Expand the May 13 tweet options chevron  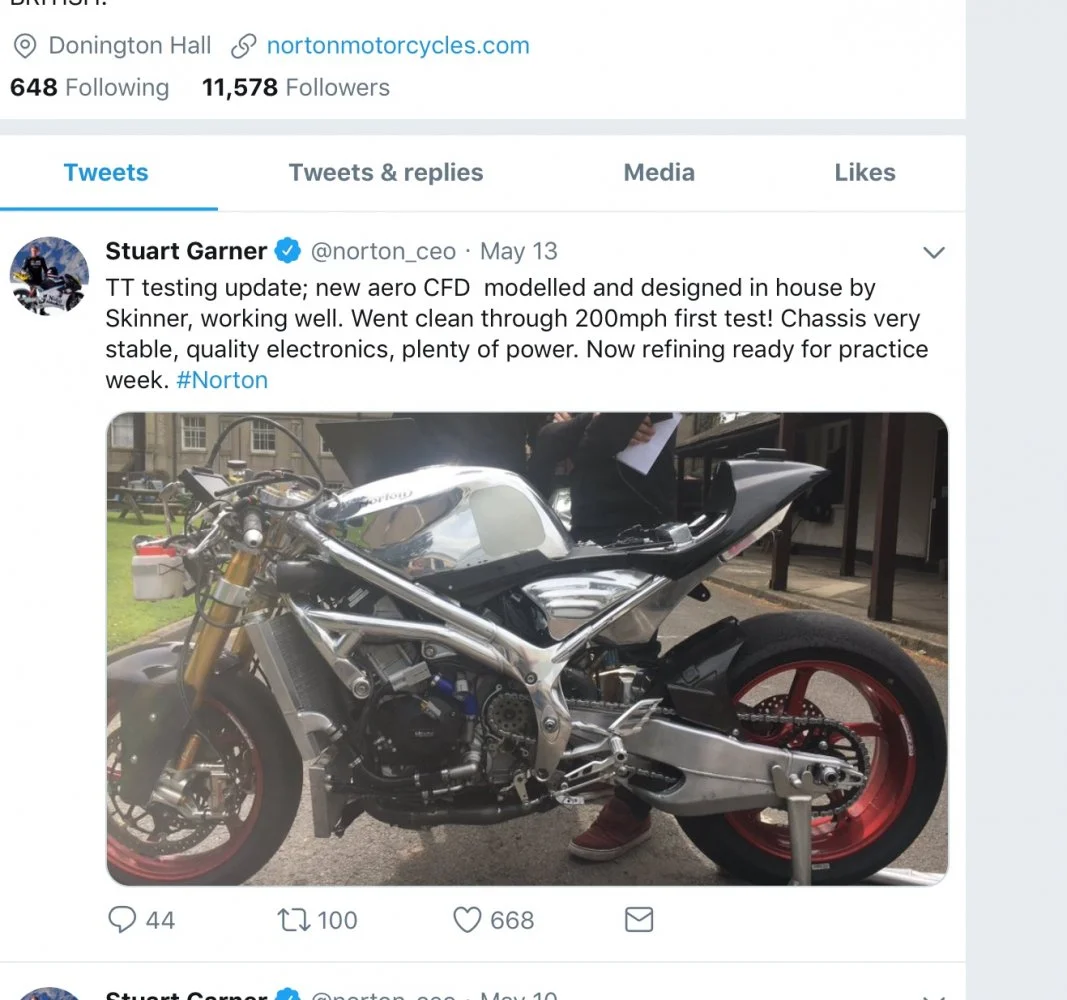point(934,252)
